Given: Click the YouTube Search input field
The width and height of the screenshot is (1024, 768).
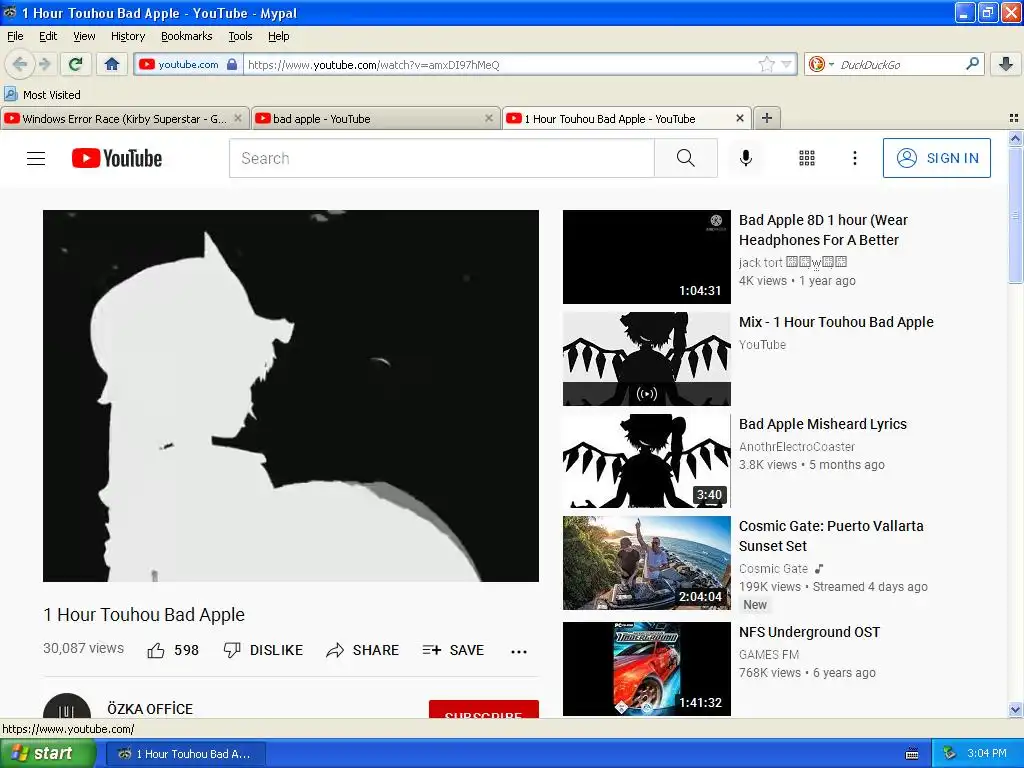Looking at the screenshot, I should [441, 158].
